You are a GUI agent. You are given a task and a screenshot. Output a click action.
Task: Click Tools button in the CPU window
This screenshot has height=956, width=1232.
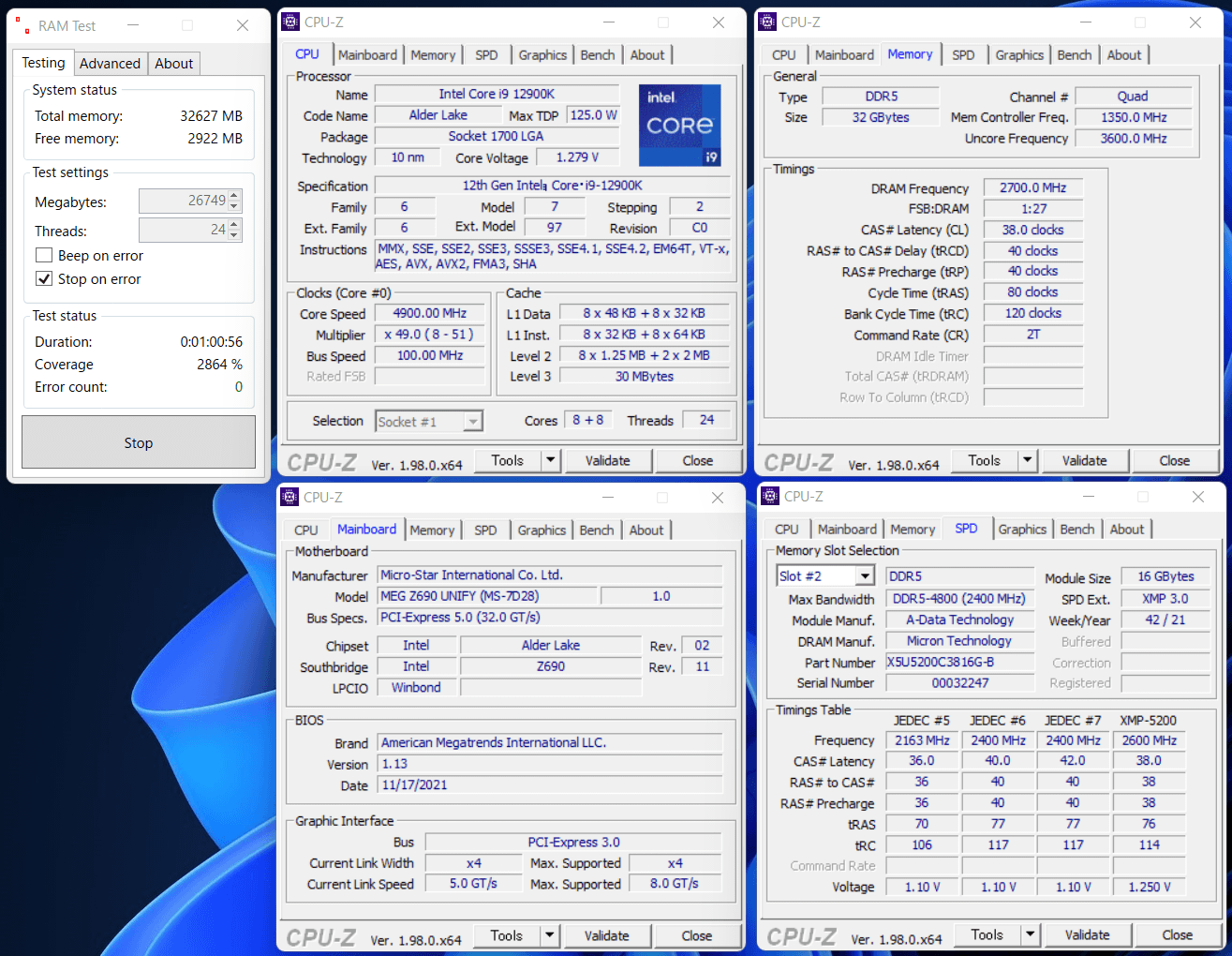508,461
